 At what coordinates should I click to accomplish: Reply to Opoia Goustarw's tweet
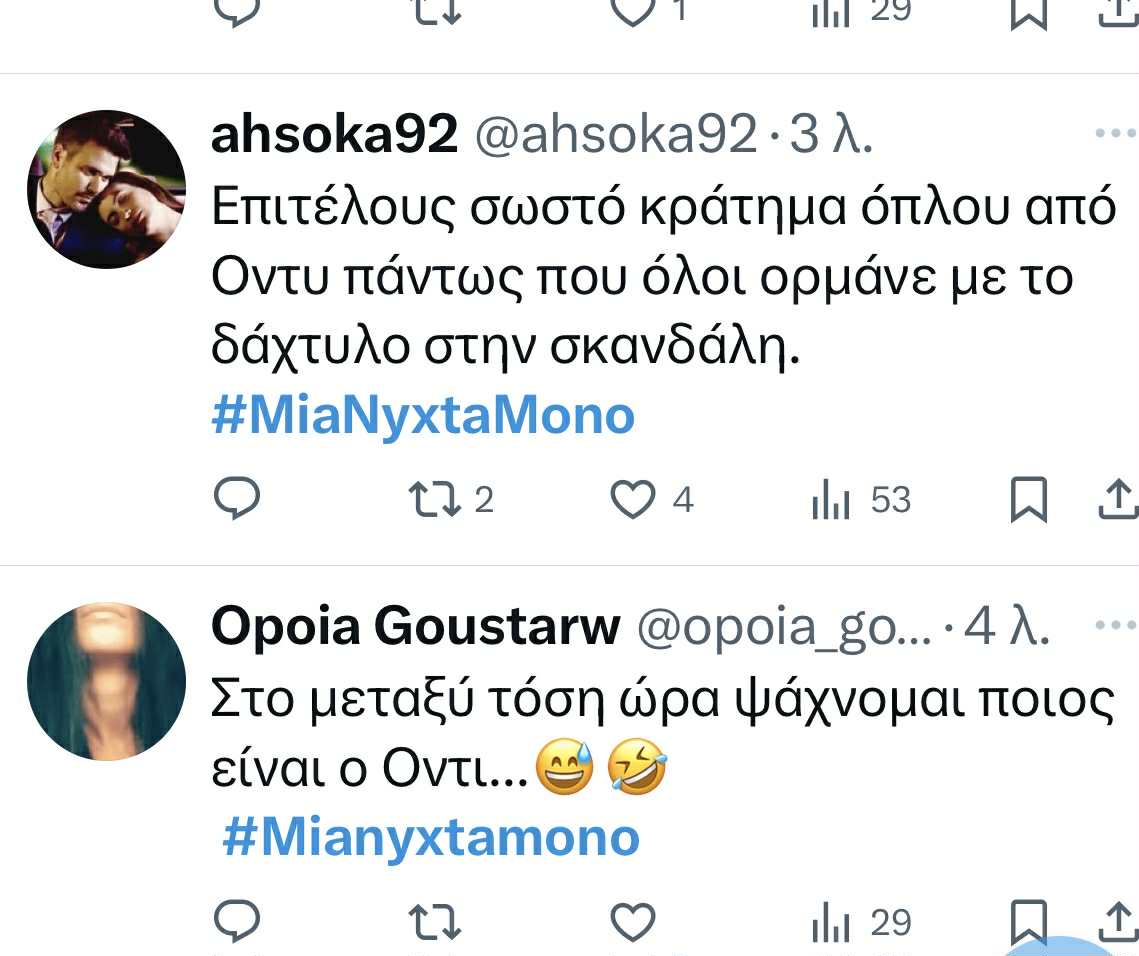tap(237, 922)
